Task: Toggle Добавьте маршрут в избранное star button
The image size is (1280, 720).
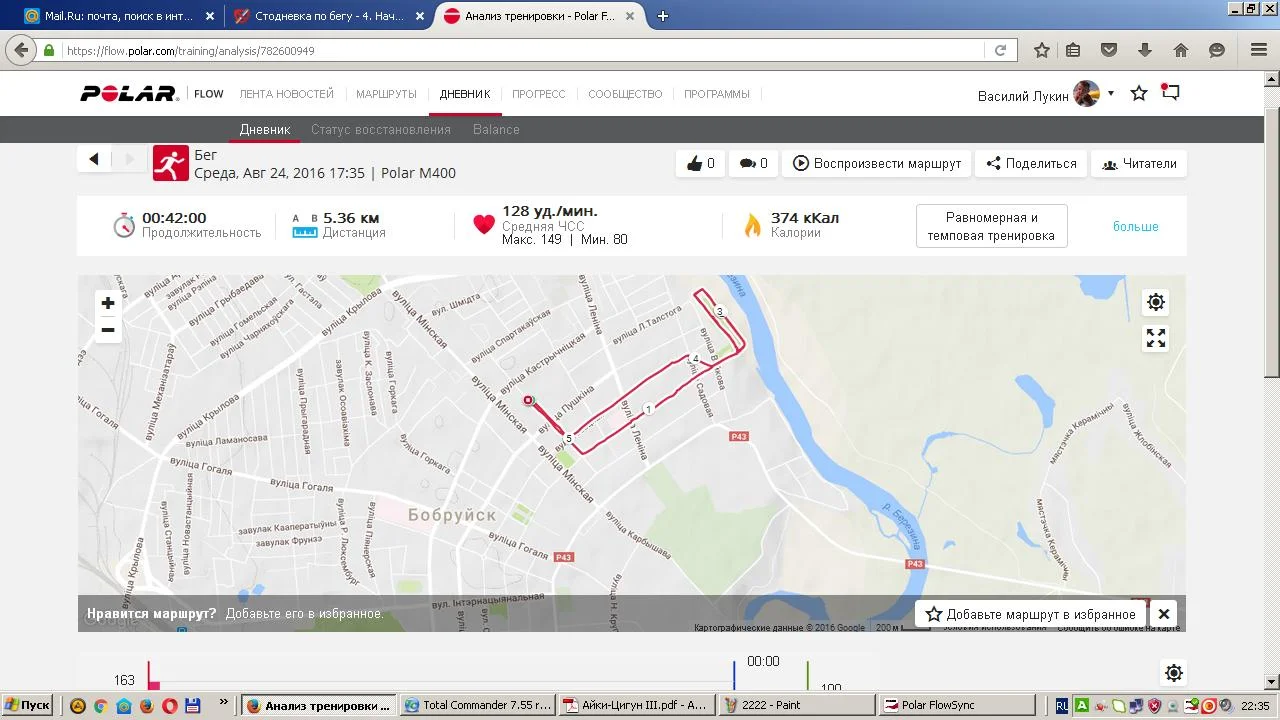Action: click(1030, 614)
